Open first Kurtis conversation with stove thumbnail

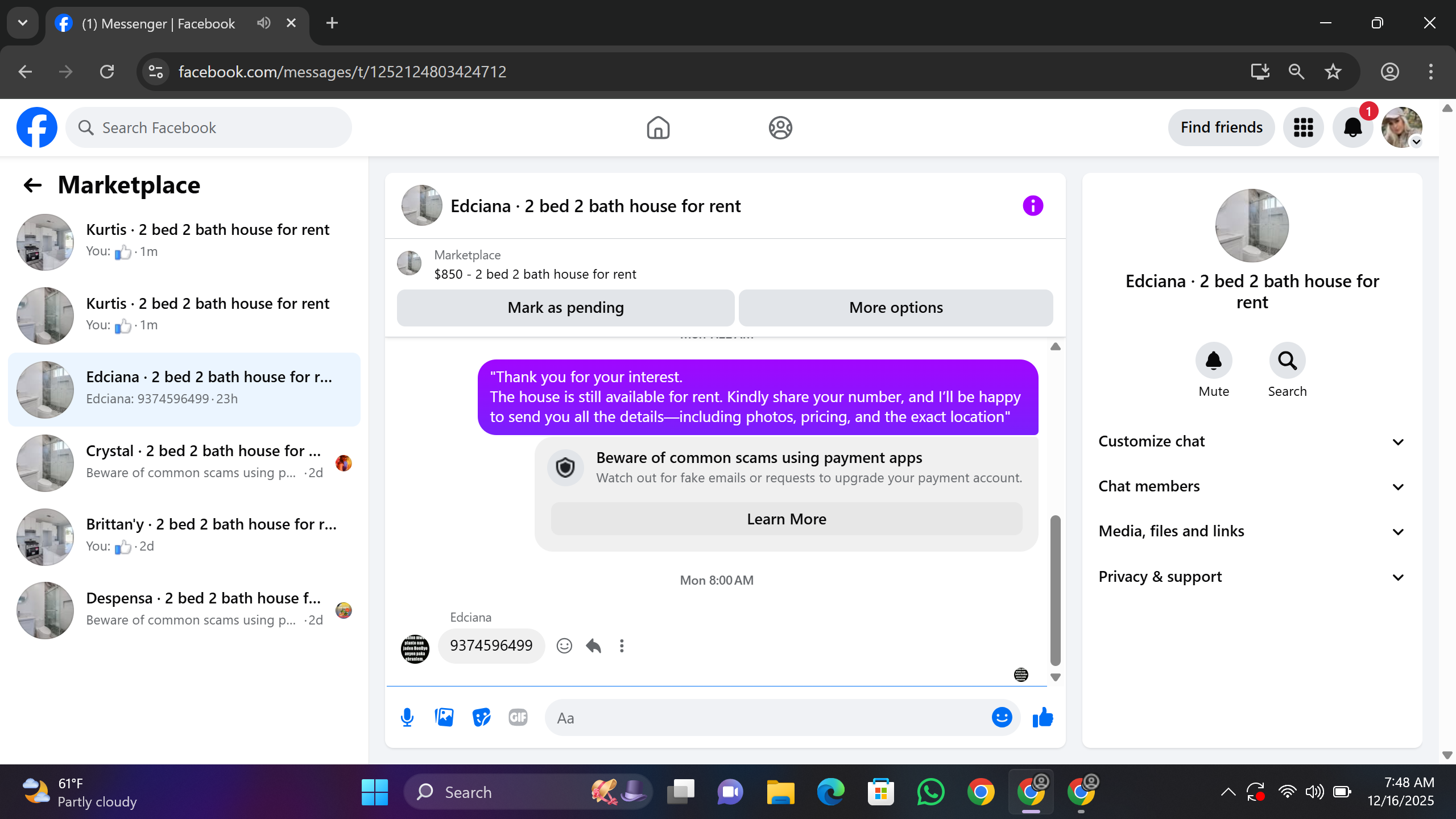coord(184,242)
